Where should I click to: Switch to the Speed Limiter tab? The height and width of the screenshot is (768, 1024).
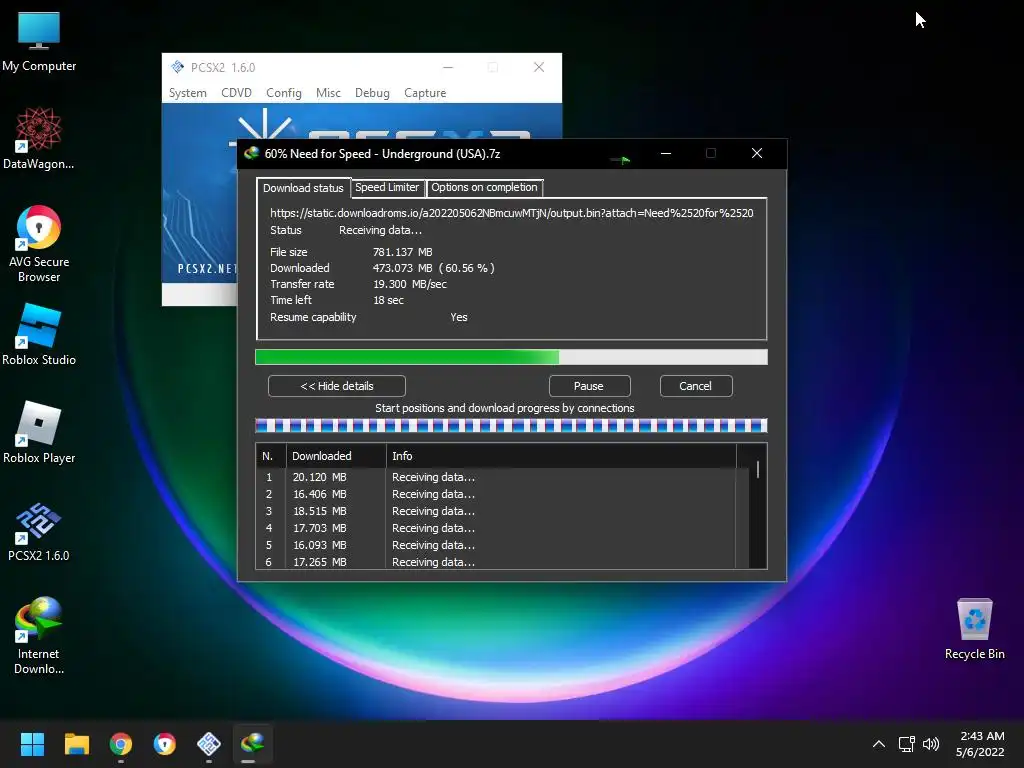pos(387,187)
